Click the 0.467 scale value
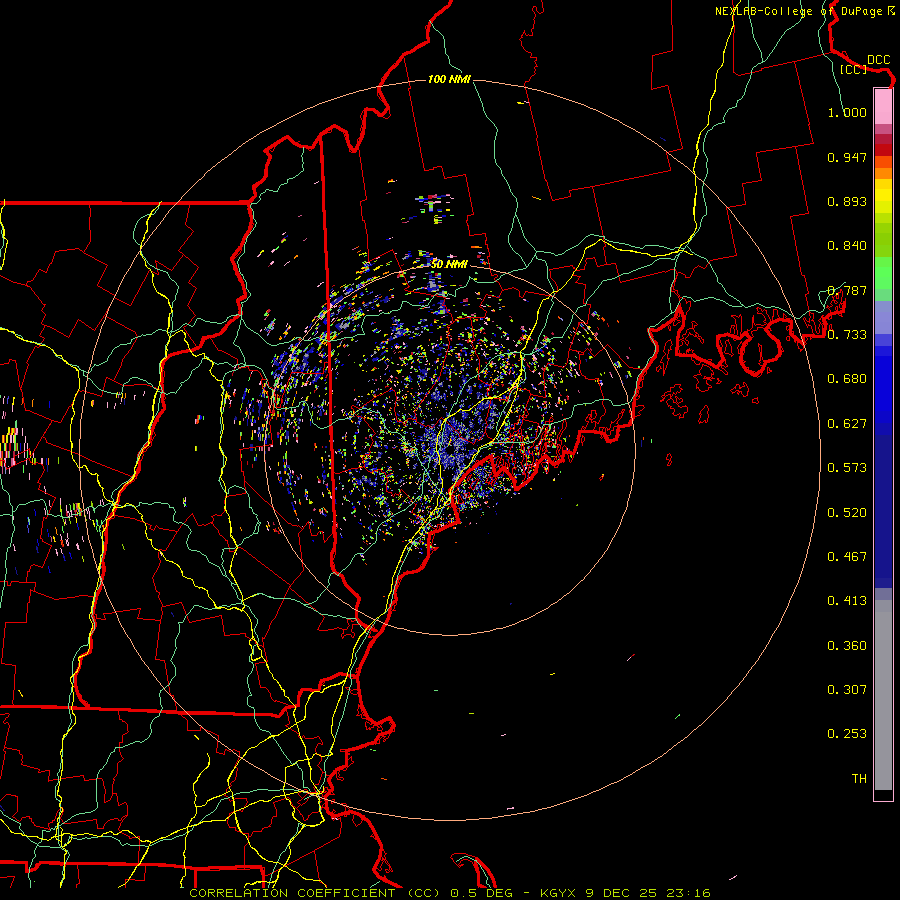900x900 pixels. [x=847, y=557]
